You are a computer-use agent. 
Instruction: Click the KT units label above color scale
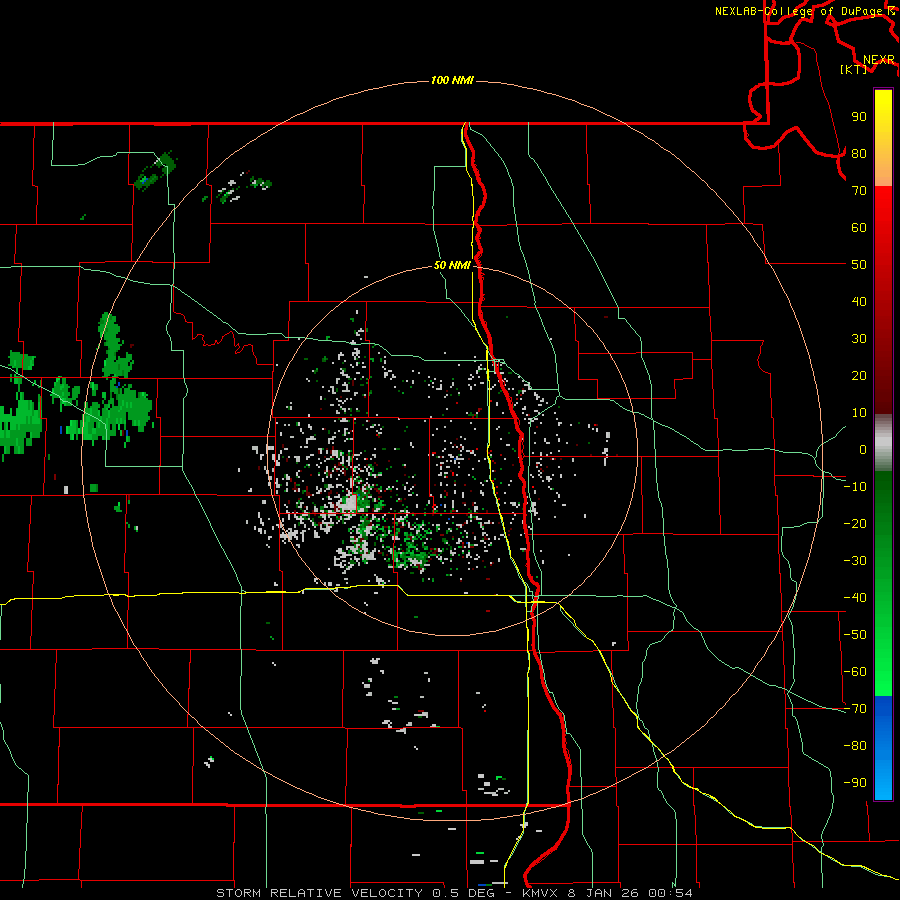coord(854,69)
